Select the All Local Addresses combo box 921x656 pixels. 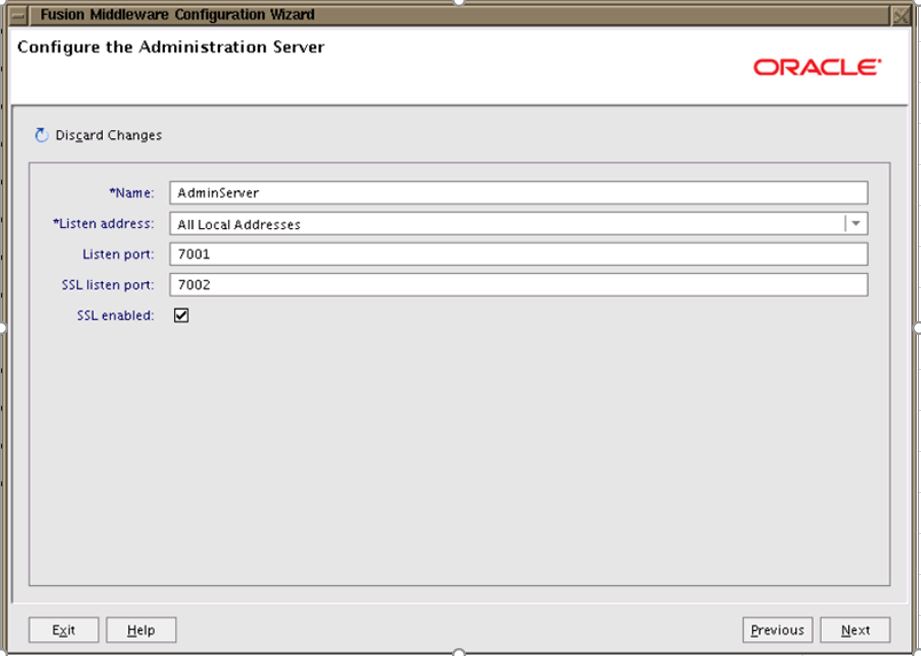click(x=519, y=223)
